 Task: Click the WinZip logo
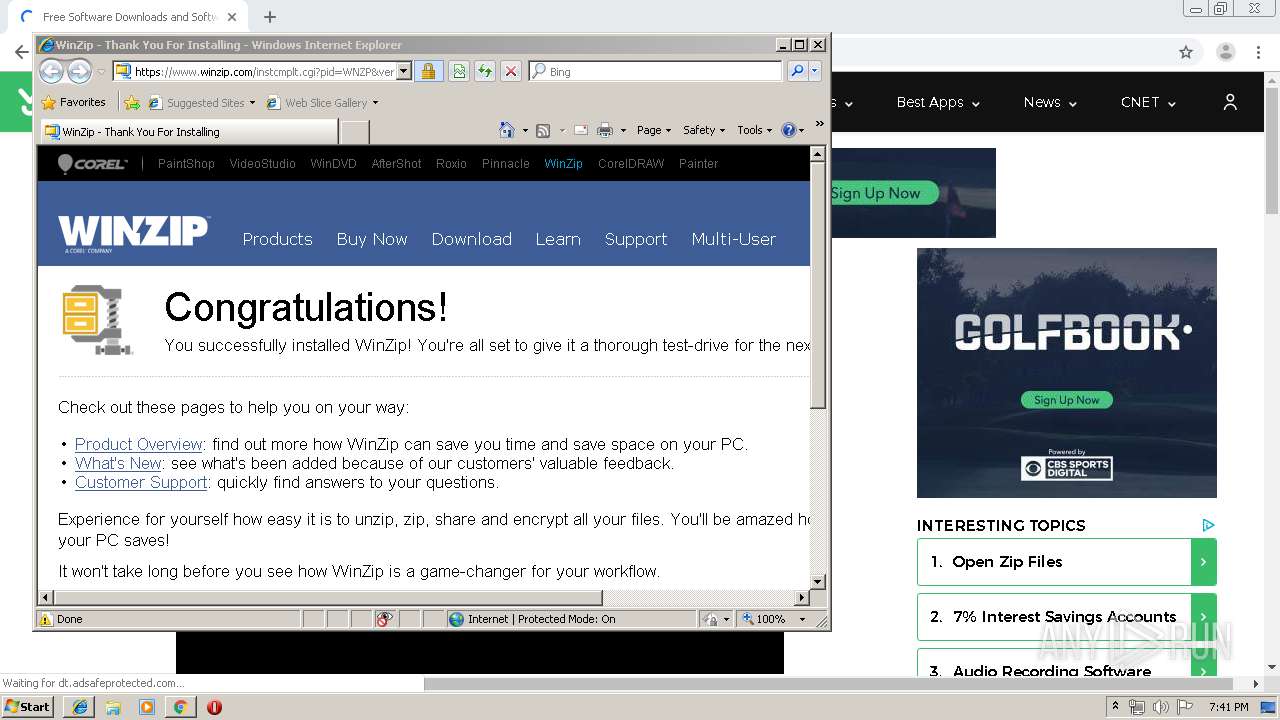pyautogui.click(x=133, y=234)
